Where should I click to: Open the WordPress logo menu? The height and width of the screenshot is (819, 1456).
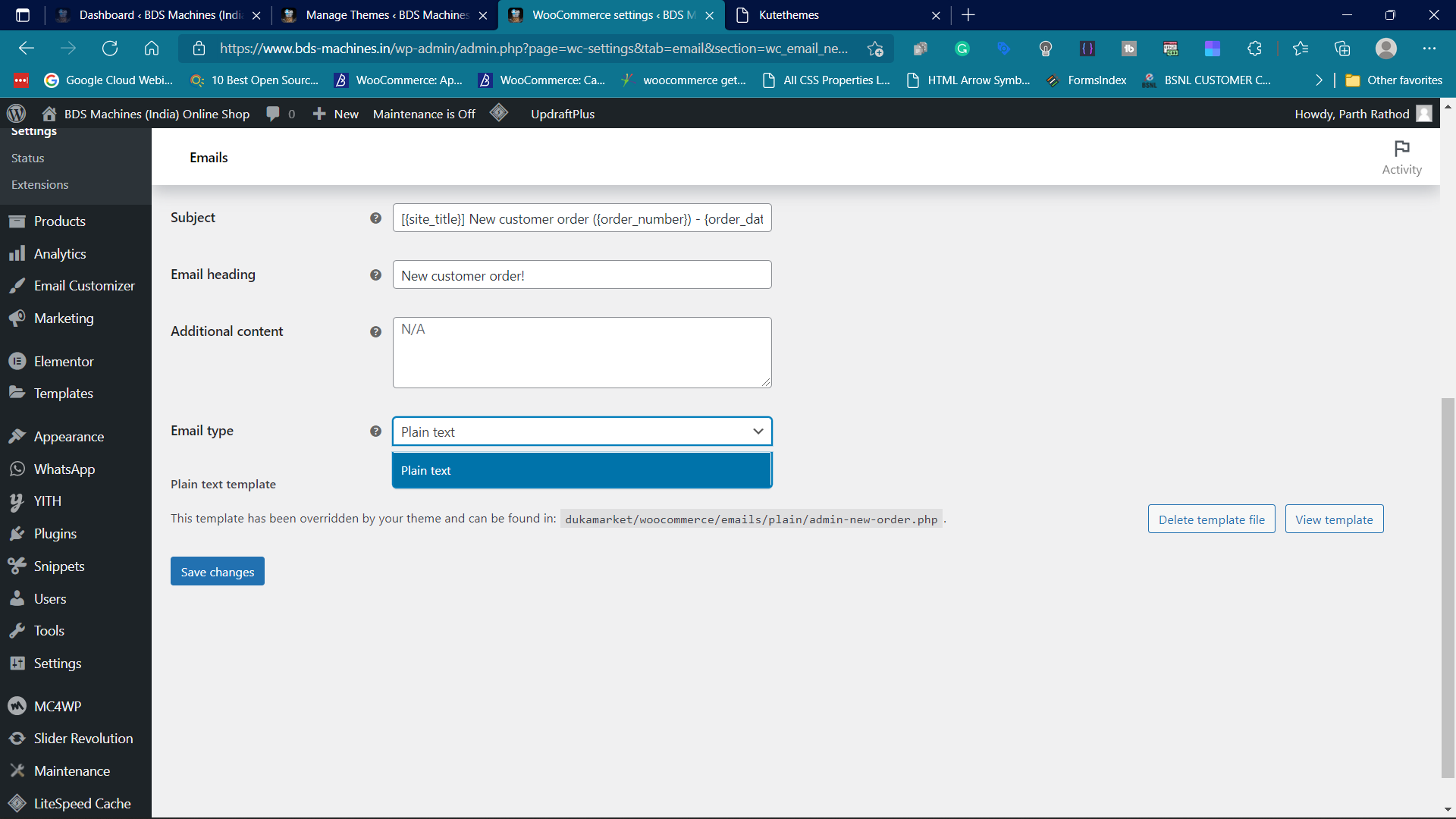[16, 114]
